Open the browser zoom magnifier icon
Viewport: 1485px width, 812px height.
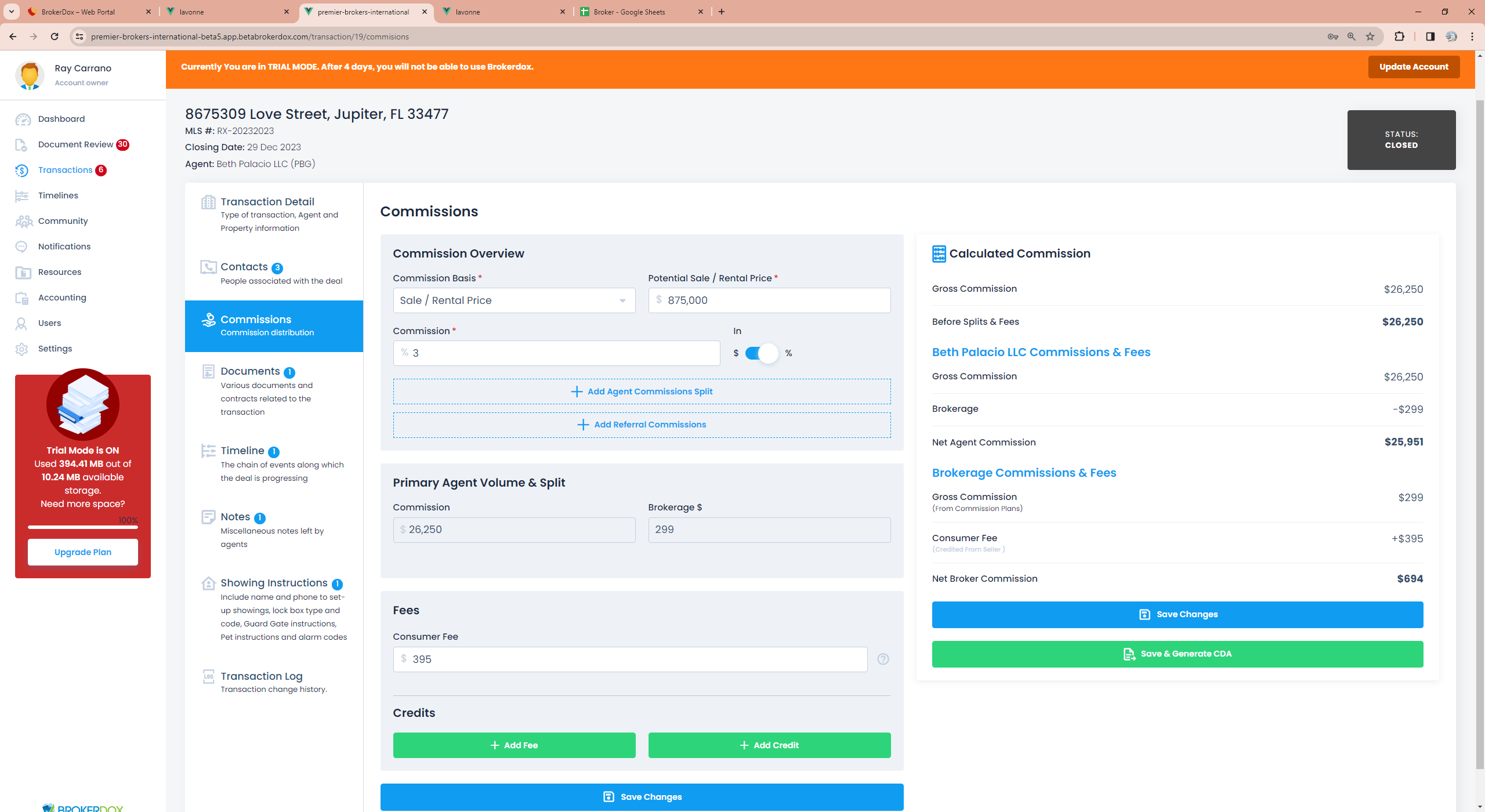[1352, 37]
